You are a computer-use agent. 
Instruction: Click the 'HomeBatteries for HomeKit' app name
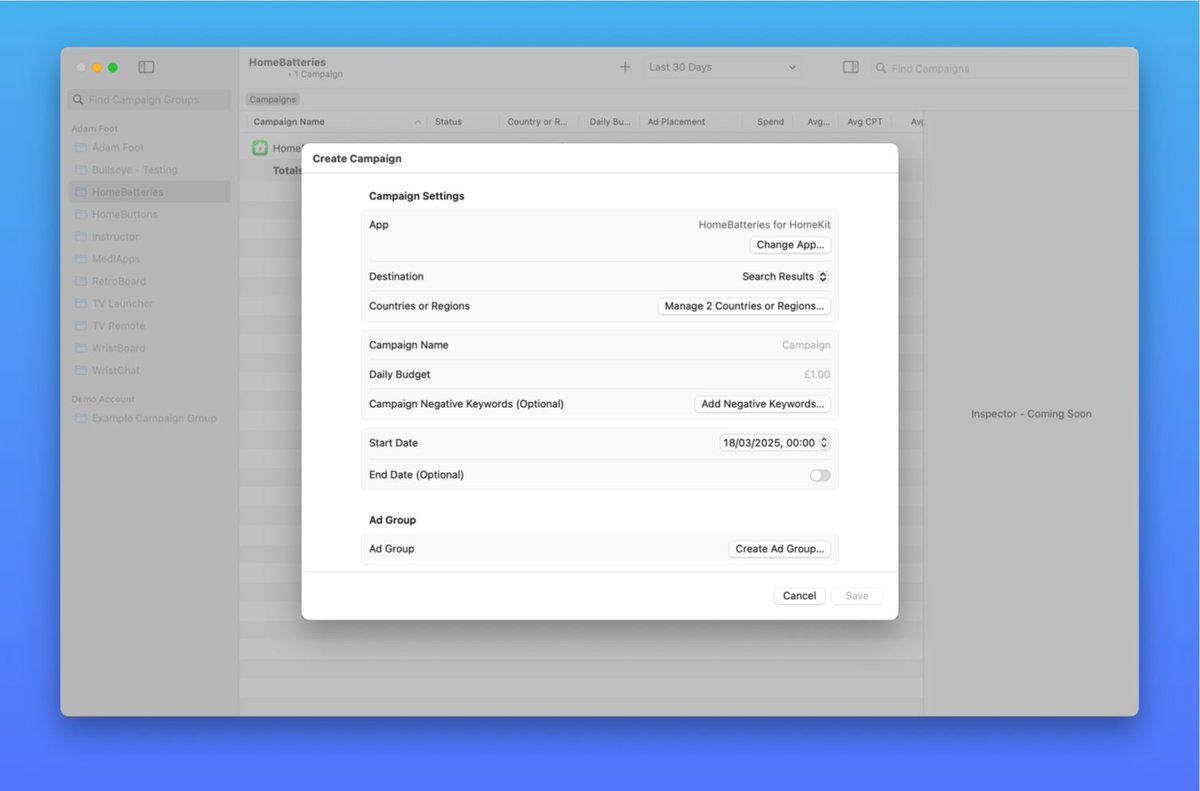pos(764,225)
